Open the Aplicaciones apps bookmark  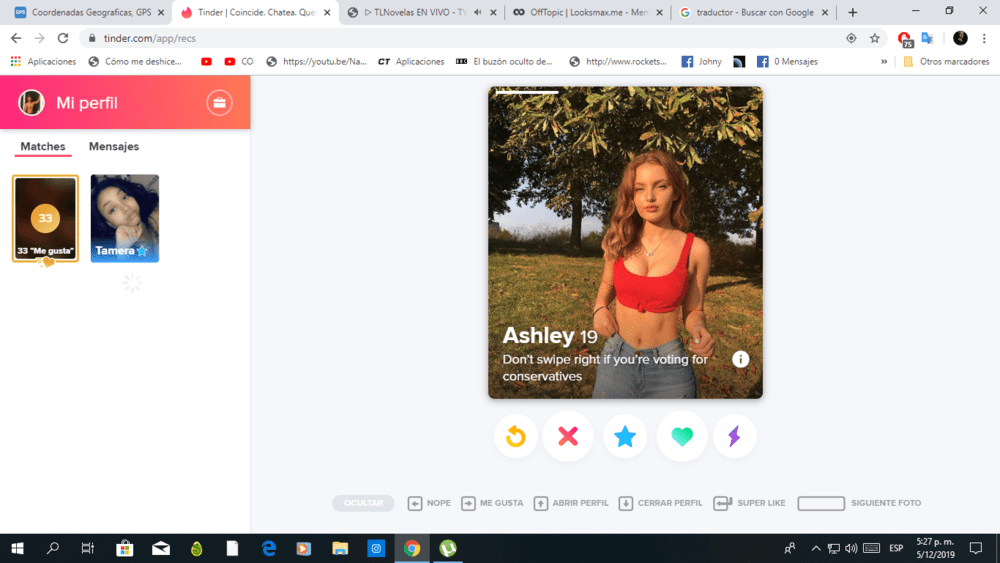43,61
